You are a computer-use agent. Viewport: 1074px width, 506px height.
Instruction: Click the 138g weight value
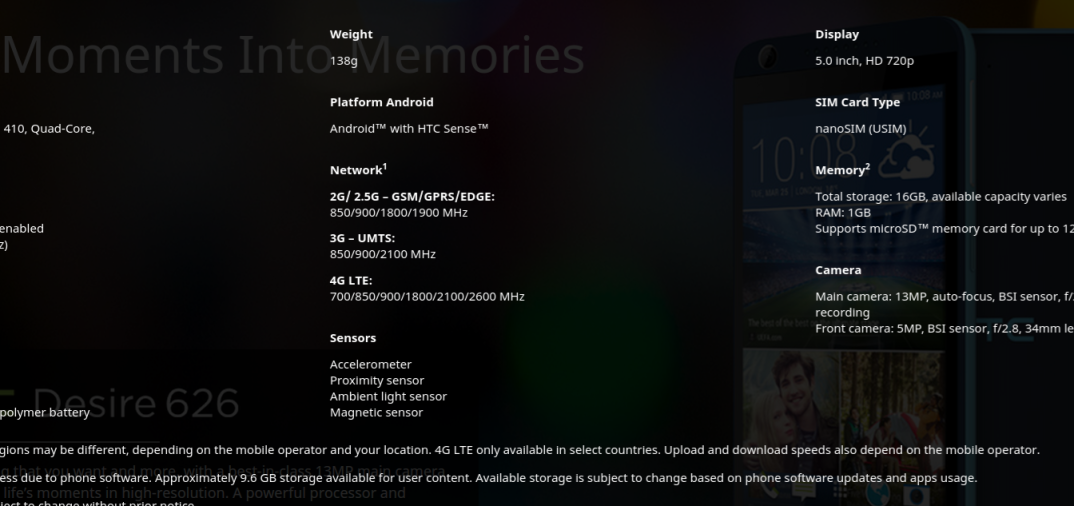coord(344,61)
